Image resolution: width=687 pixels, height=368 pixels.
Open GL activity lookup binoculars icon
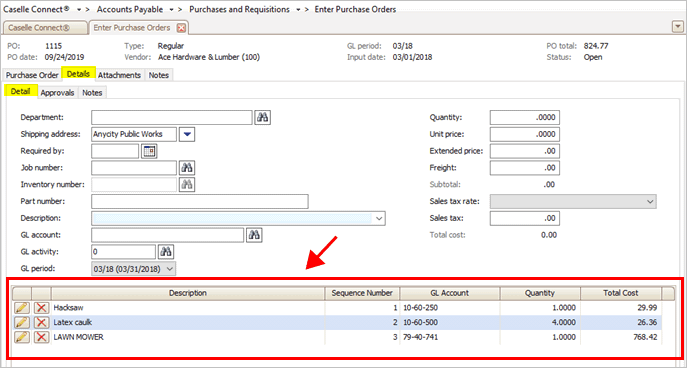point(166,251)
